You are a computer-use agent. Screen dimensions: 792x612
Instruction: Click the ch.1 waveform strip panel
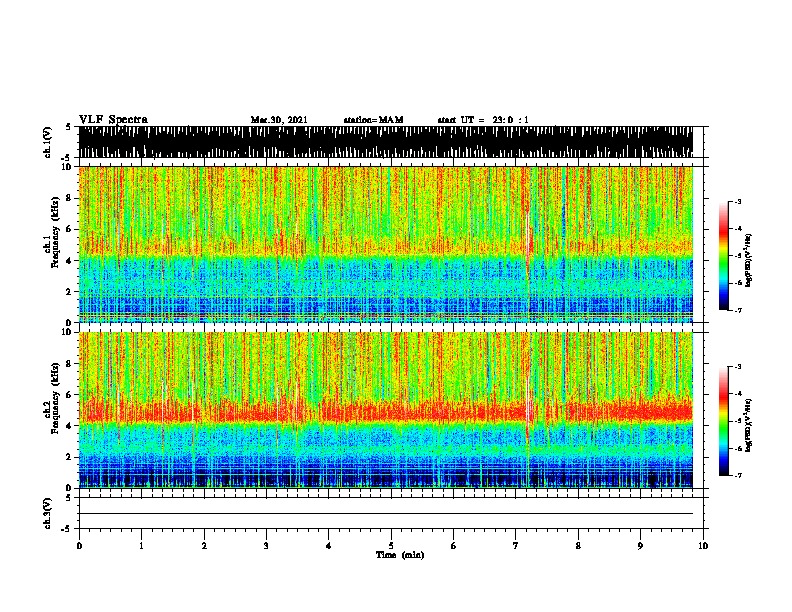[x=386, y=142]
